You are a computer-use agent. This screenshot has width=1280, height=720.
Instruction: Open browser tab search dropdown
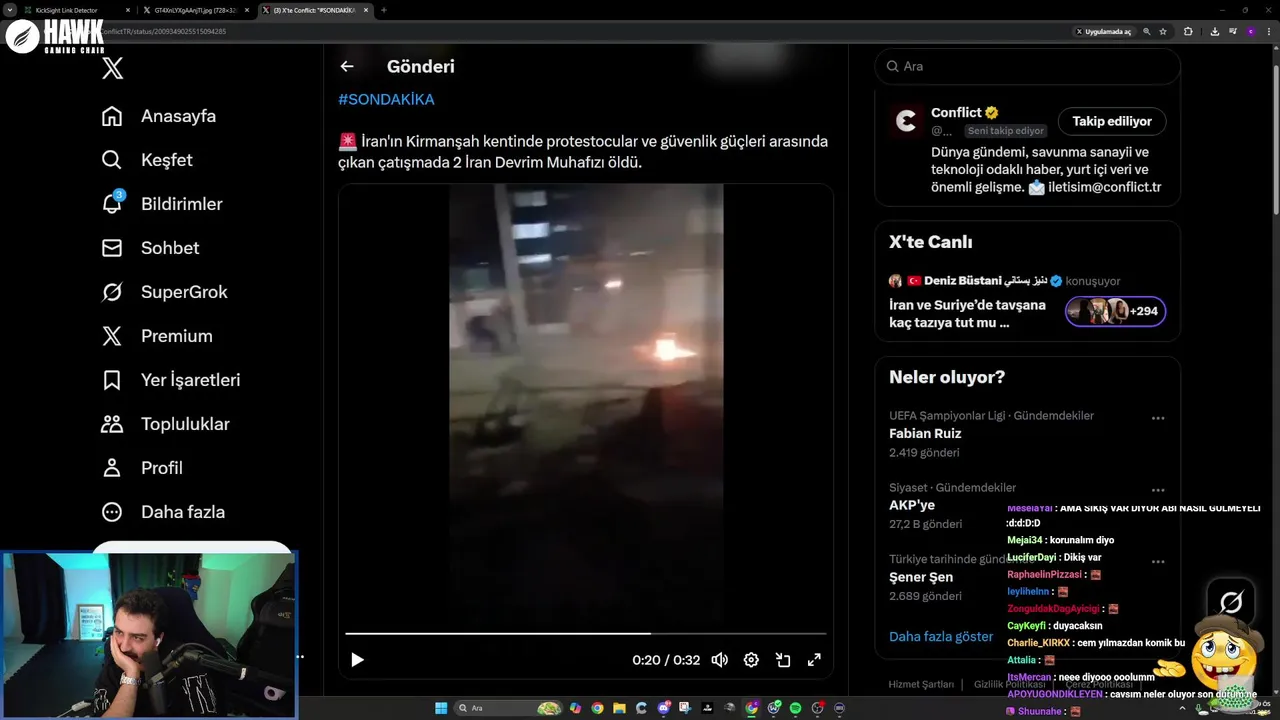pyautogui.click(x=9, y=10)
